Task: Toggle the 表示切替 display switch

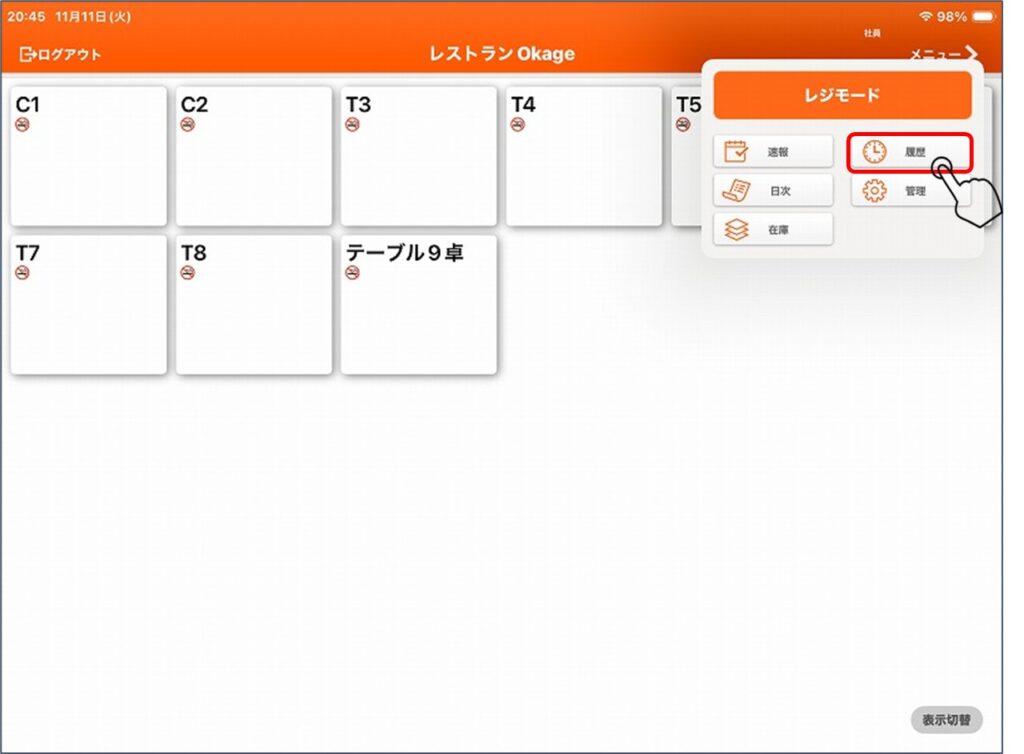Action: (x=945, y=719)
